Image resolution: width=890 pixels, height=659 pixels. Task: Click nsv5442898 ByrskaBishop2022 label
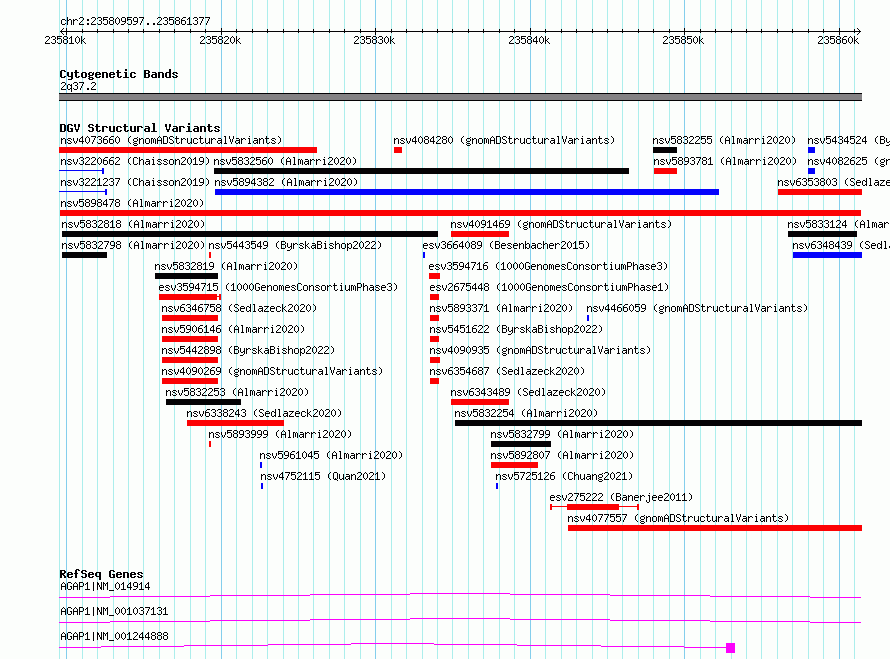(x=248, y=350)
